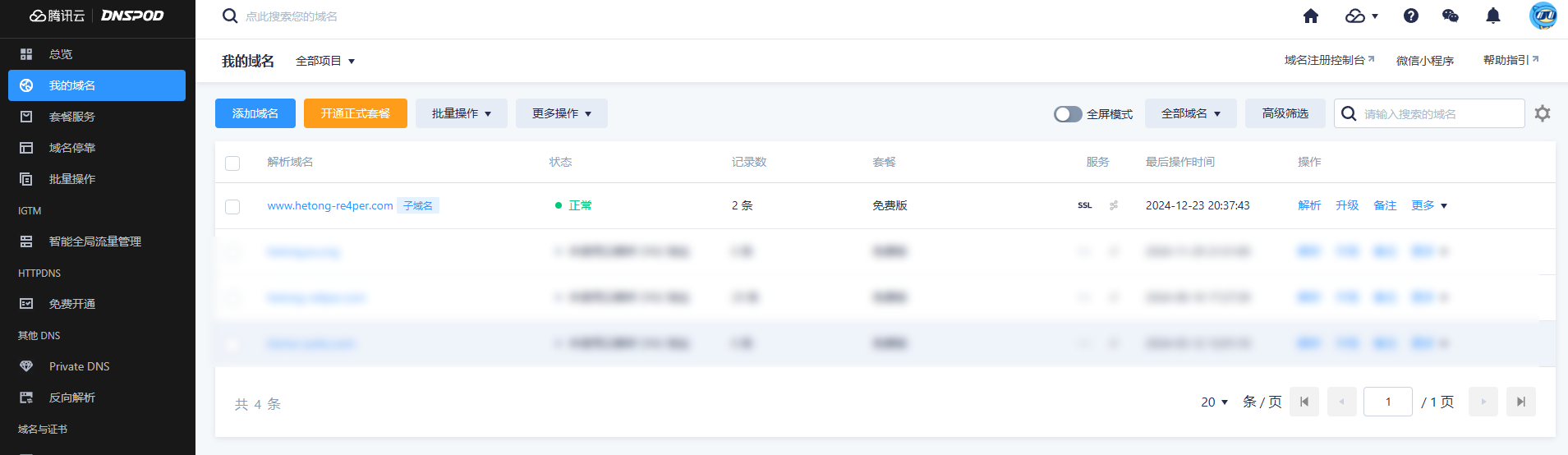Screen dimensions: 1568x455
Task: Open 套餐服务 in sidebar
Action: click(x=97, y=117)
